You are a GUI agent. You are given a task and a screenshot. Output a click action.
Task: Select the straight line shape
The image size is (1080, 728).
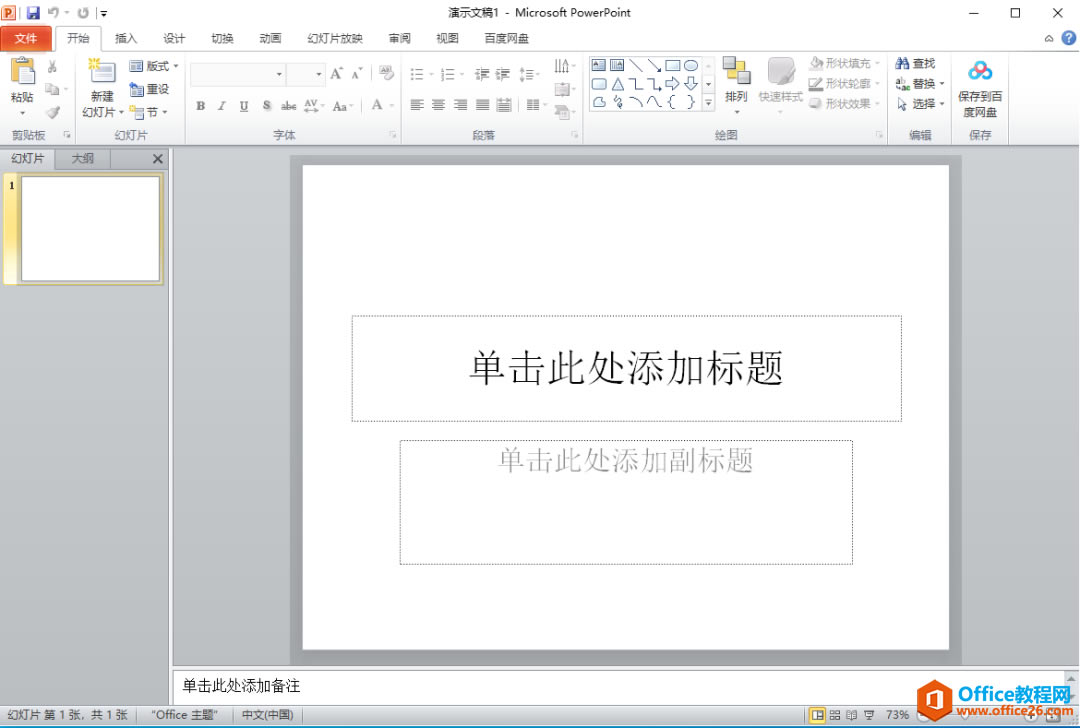click(636, 65)
